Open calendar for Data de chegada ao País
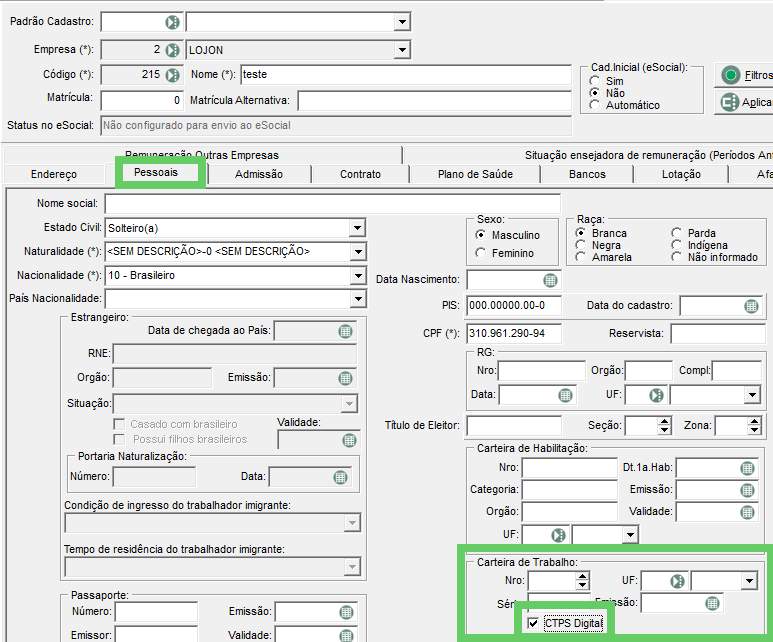Image resolution: width=773 pixels, height=642 pixels. [346, 331]
